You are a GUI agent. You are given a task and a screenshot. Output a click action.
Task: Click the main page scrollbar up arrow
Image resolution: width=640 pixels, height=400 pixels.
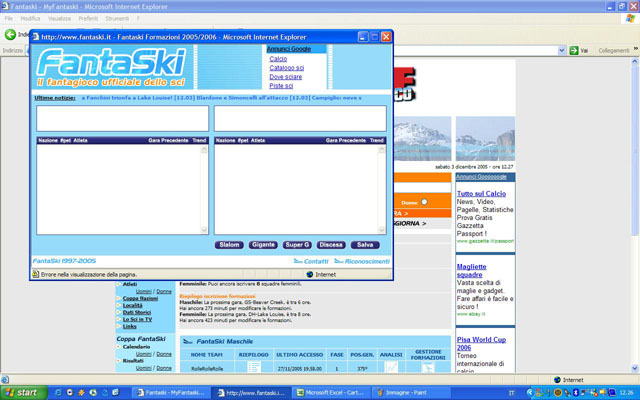pos(635,62)
